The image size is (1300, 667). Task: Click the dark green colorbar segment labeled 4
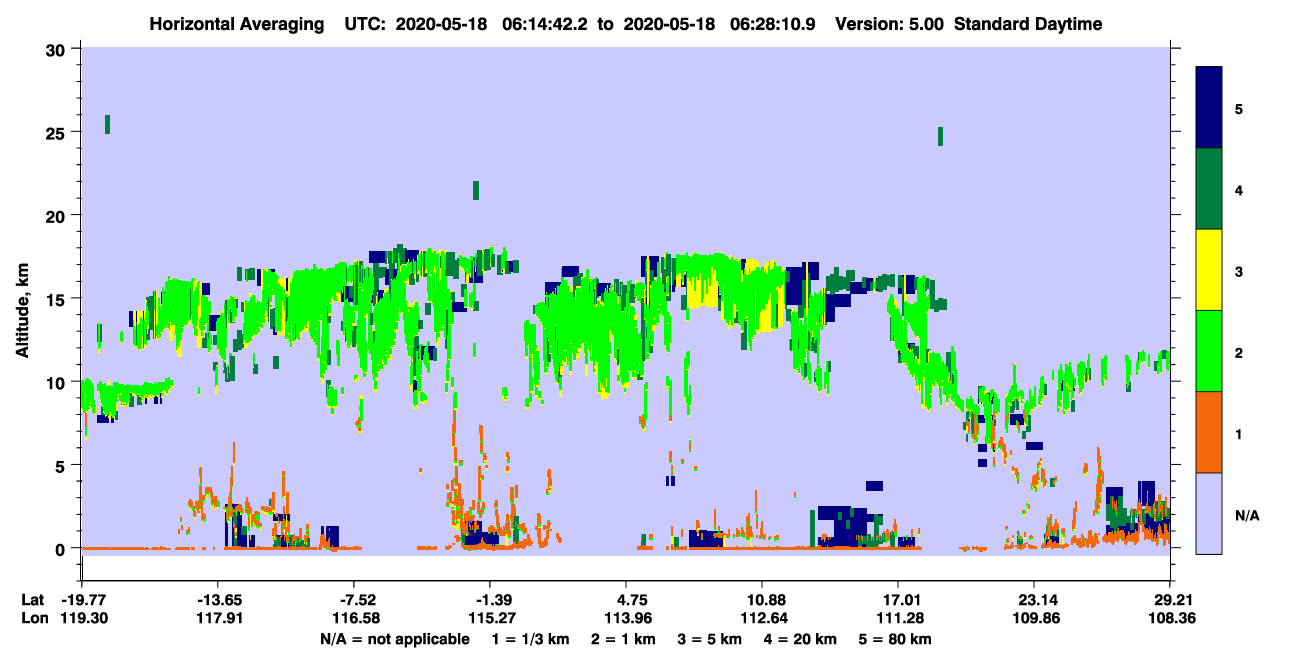[1209, 189]
